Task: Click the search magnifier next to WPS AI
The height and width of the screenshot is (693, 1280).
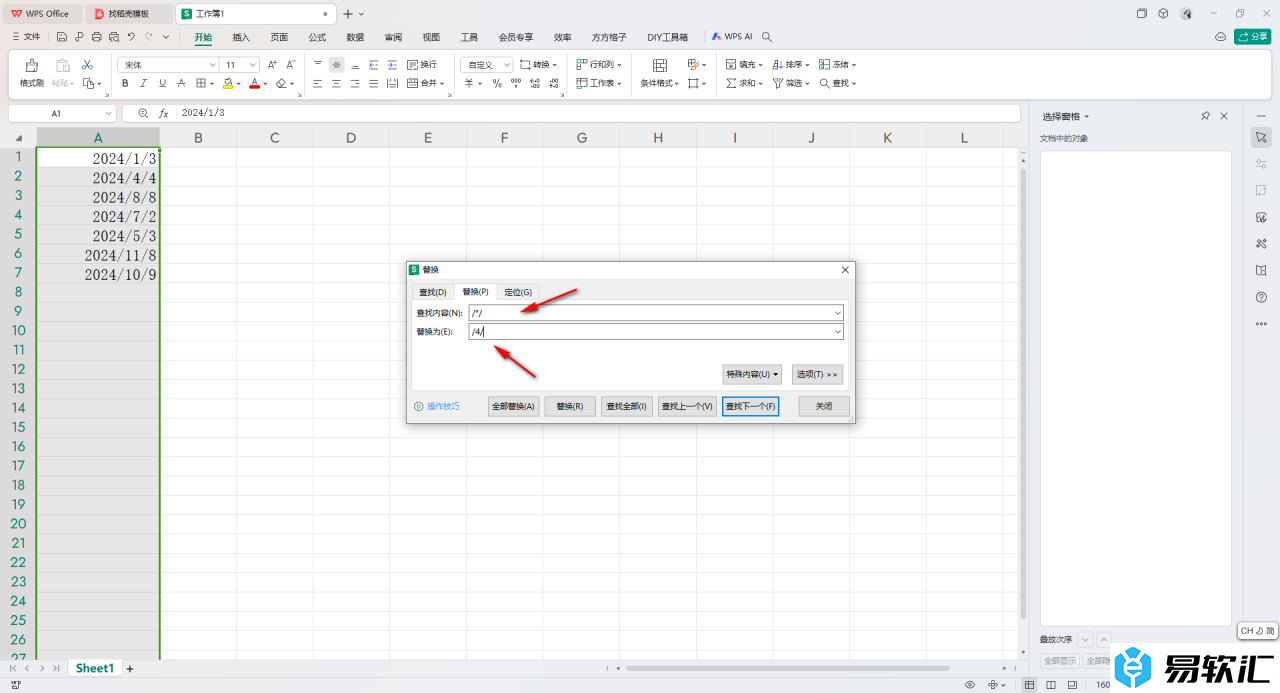Action: coord(767,37)
